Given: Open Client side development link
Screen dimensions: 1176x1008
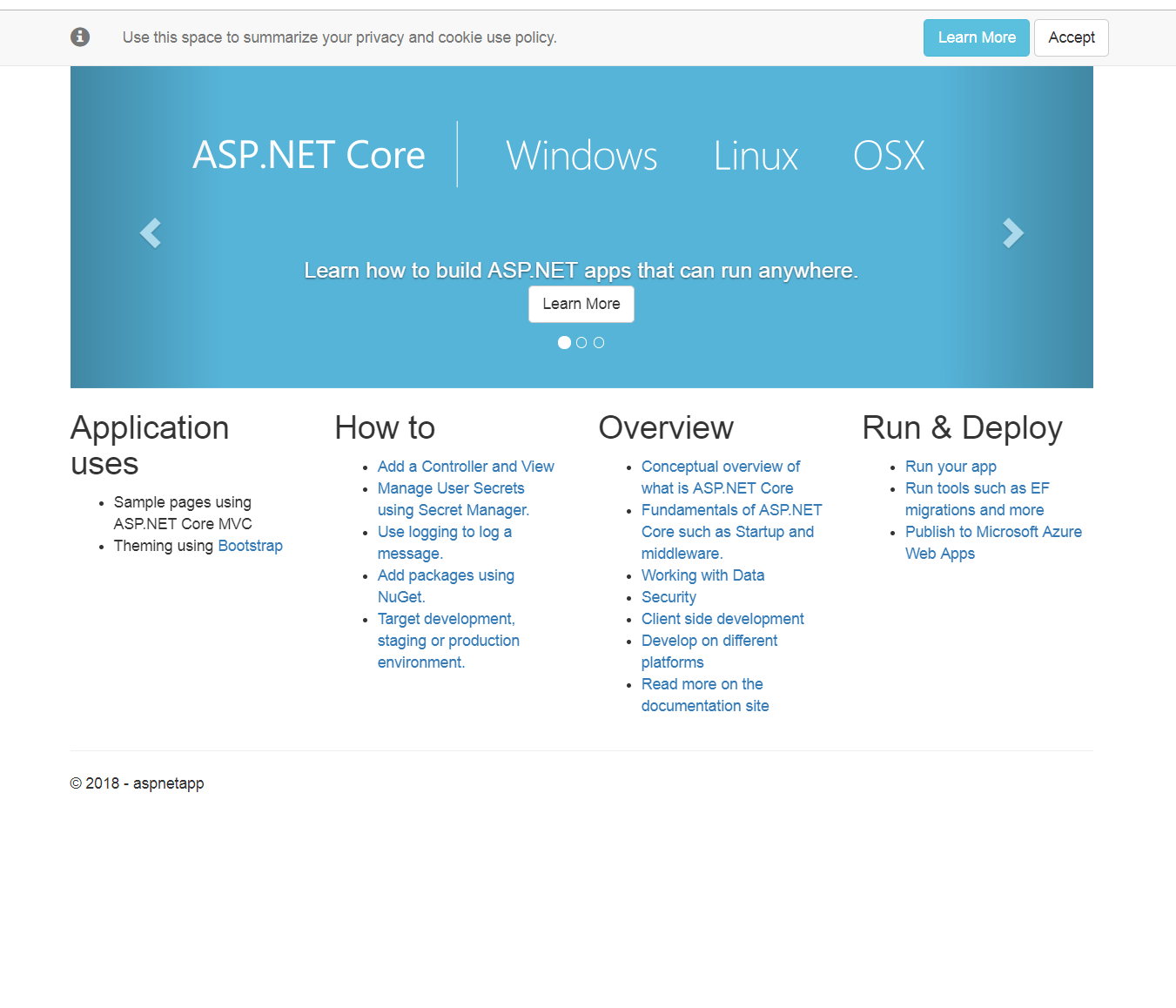Looking at the screenshot, I should (x=722, y=619).
